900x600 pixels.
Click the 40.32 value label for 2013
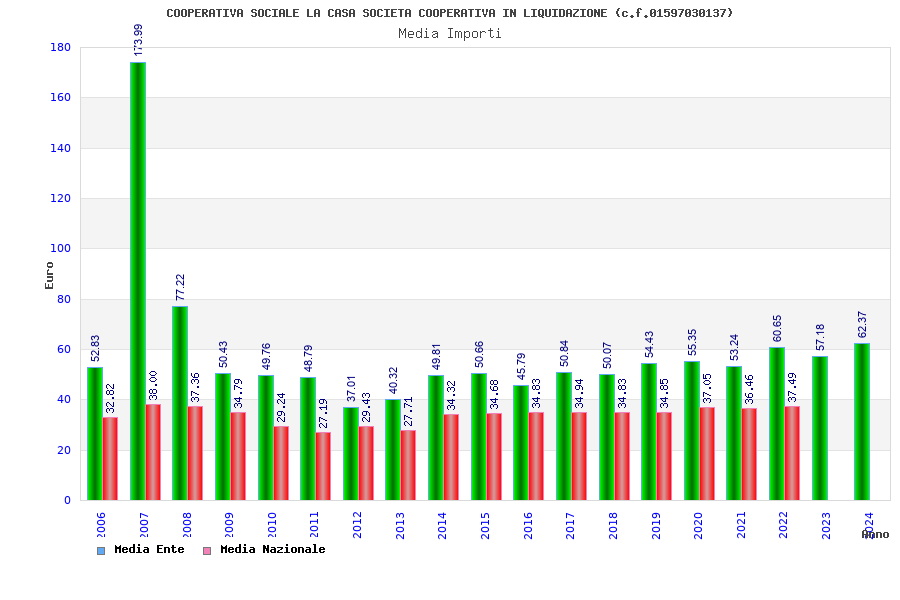(x=393, y=380)
